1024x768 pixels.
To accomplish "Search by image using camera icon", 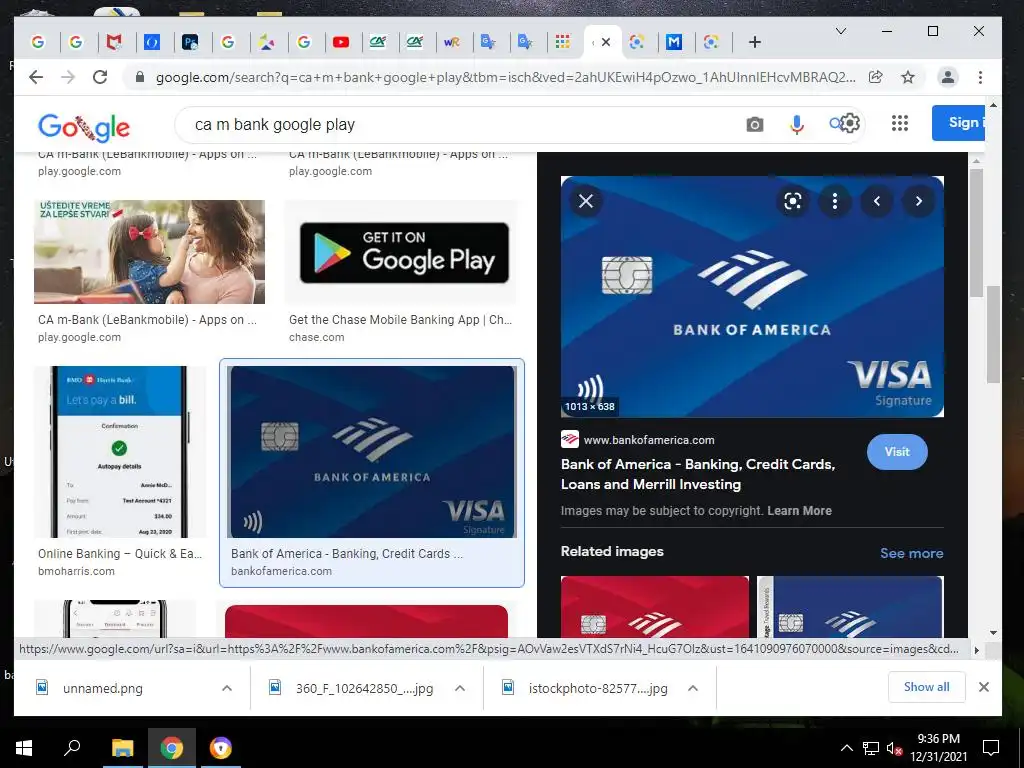I will (754, 124).
